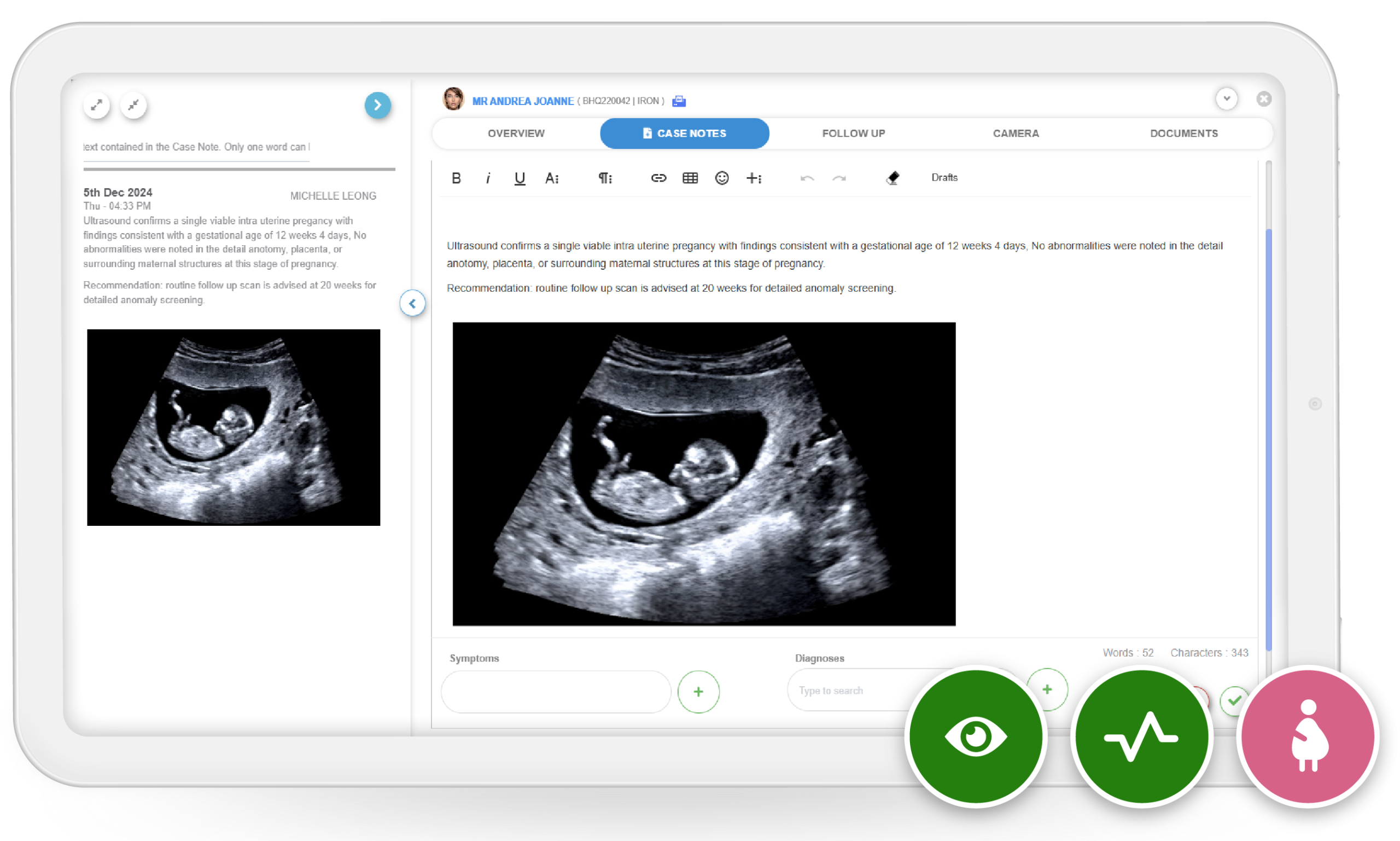
Task: Insert a hyperlink using link icon
Action: (x=658, y=178)
